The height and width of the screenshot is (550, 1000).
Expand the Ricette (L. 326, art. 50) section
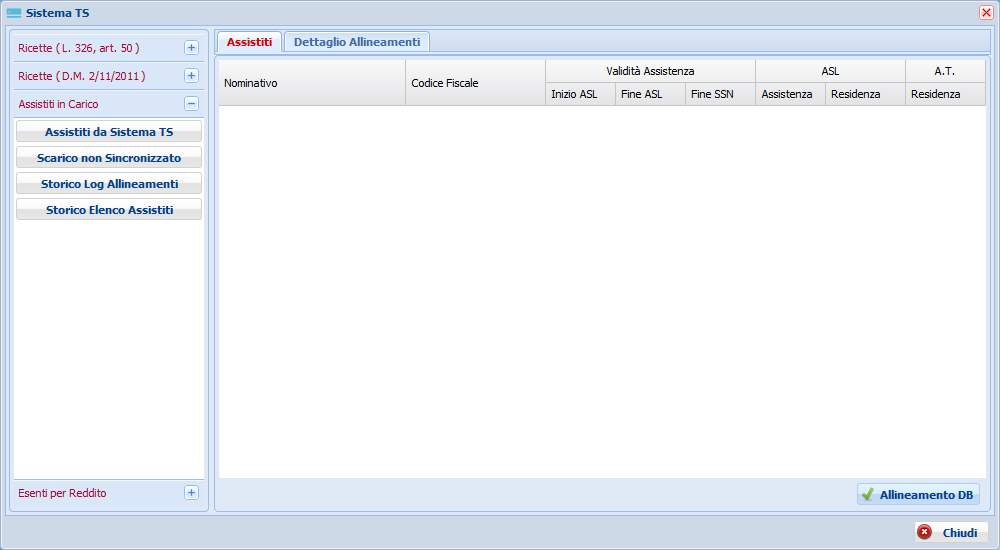(191, 48)
